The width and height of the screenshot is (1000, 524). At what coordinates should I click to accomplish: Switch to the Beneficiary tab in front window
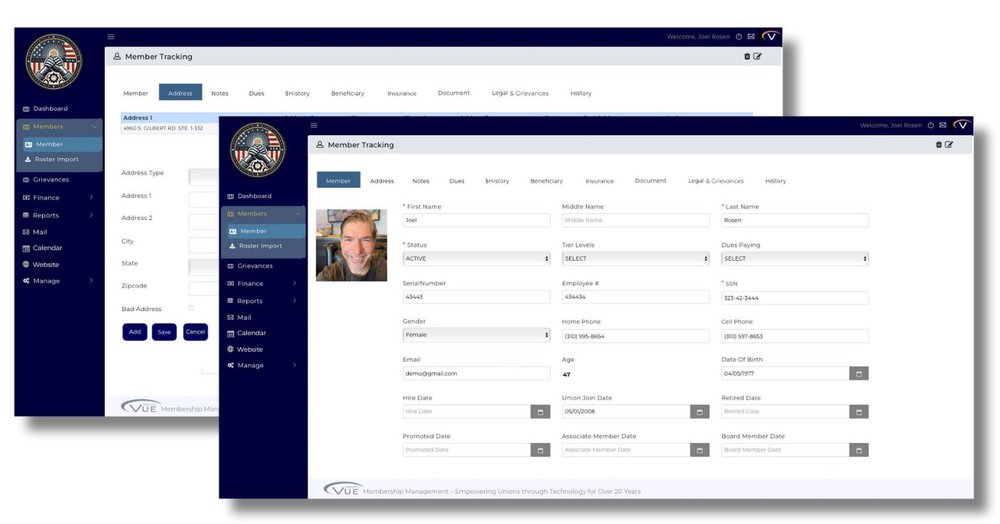547,181
